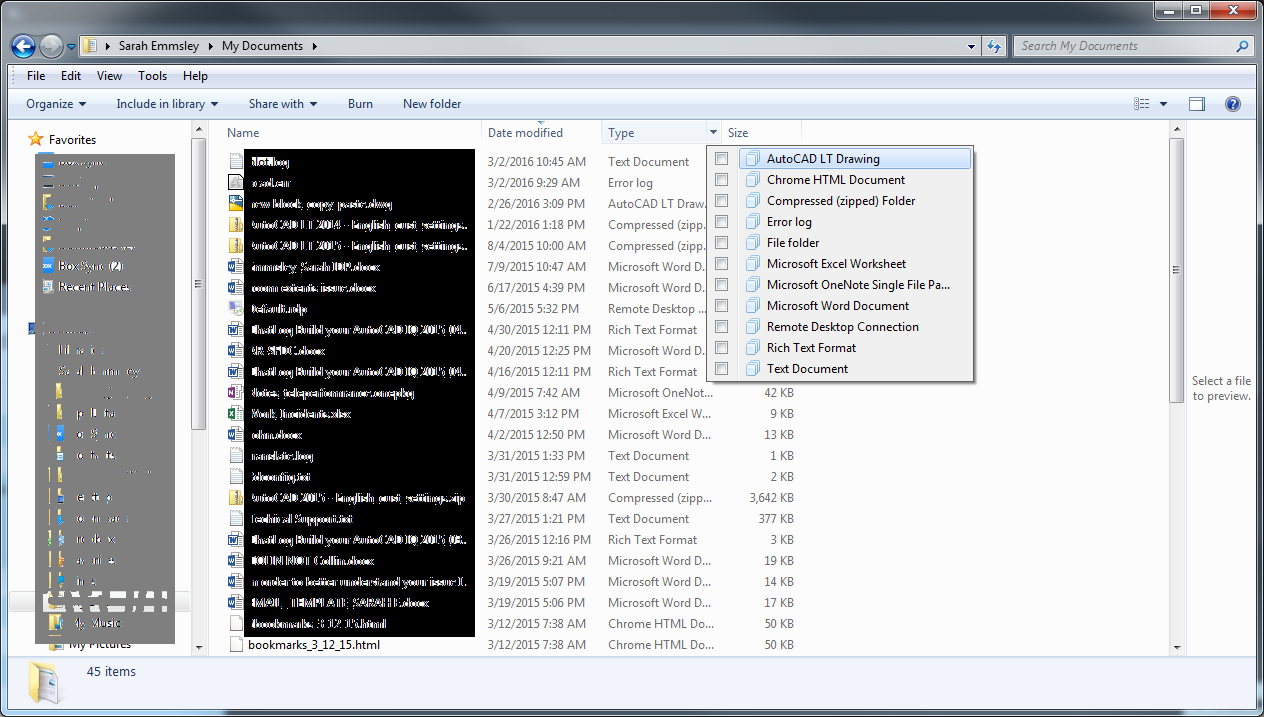
Task: Expand the arrow after My Documents breadcrumb
Action: click(314, 46)
